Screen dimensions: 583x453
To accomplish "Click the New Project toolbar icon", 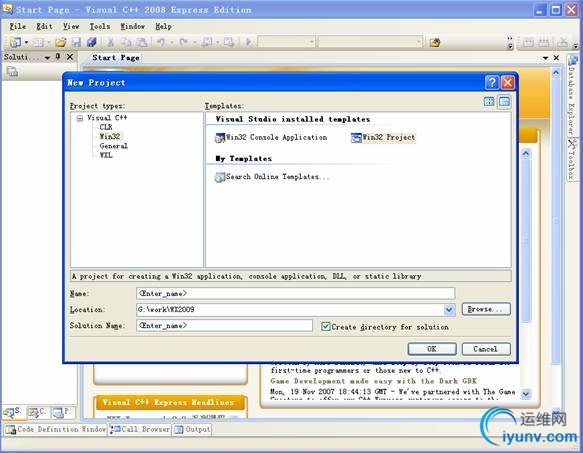I will [x=16, y=42].
